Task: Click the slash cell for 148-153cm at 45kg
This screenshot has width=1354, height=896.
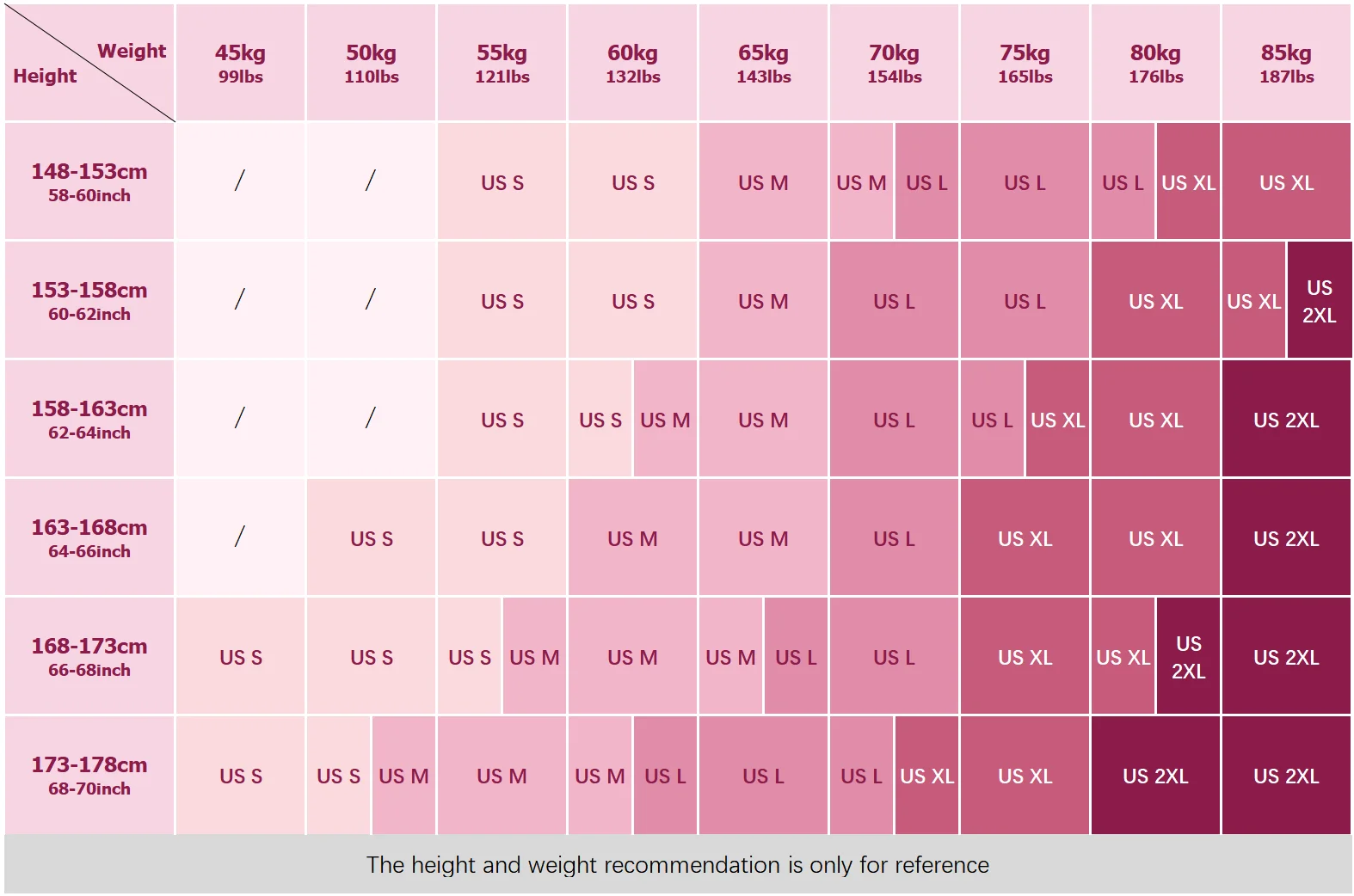Action: coord(240,181)
